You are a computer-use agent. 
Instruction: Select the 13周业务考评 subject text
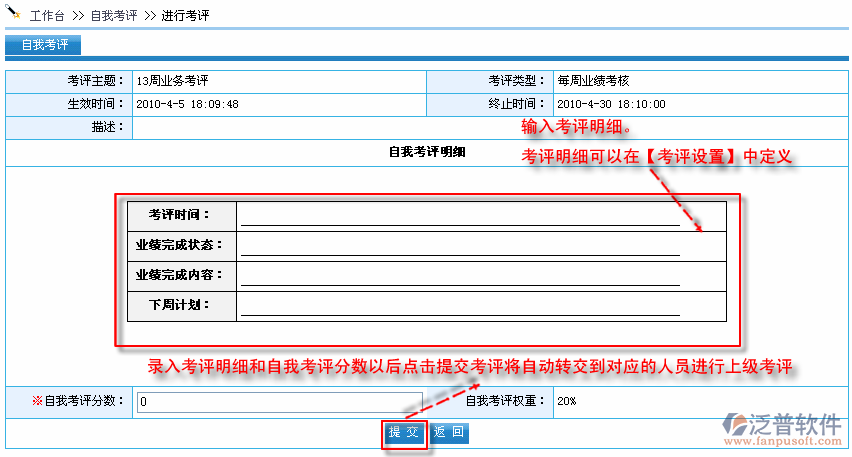[172, 82]
